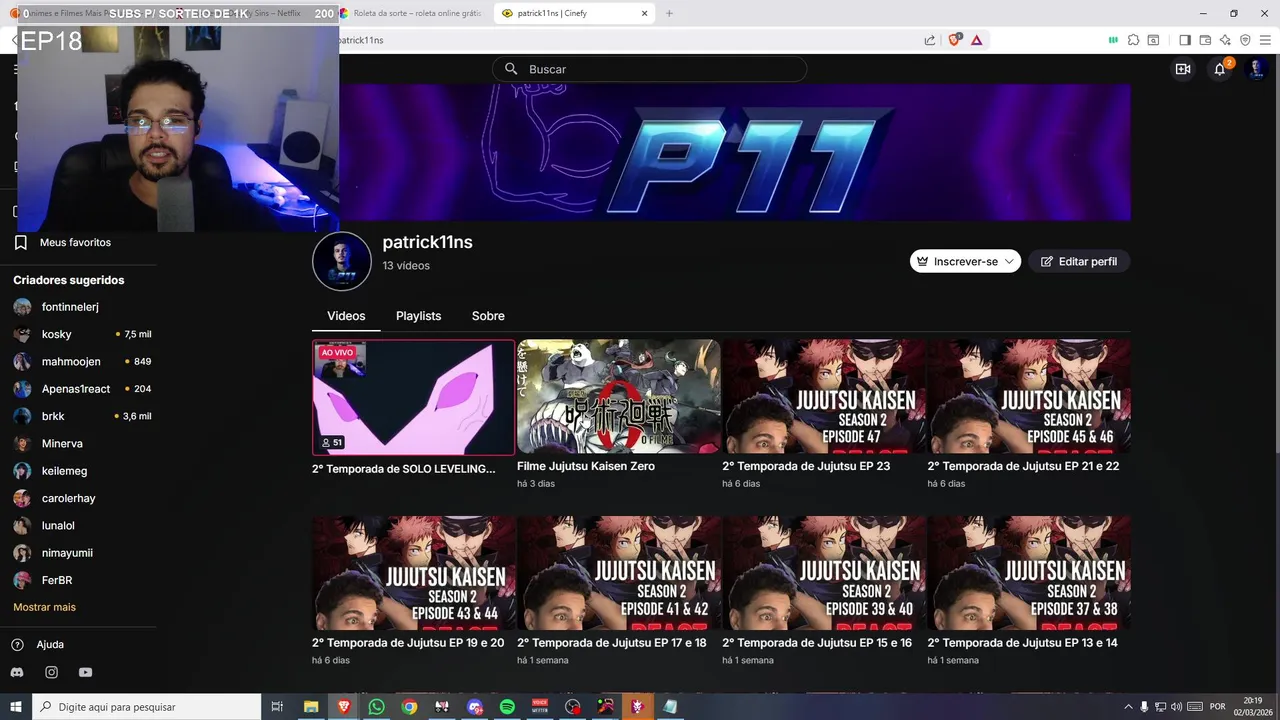Click the Windows taskbar search box

(x=147, y=707)
